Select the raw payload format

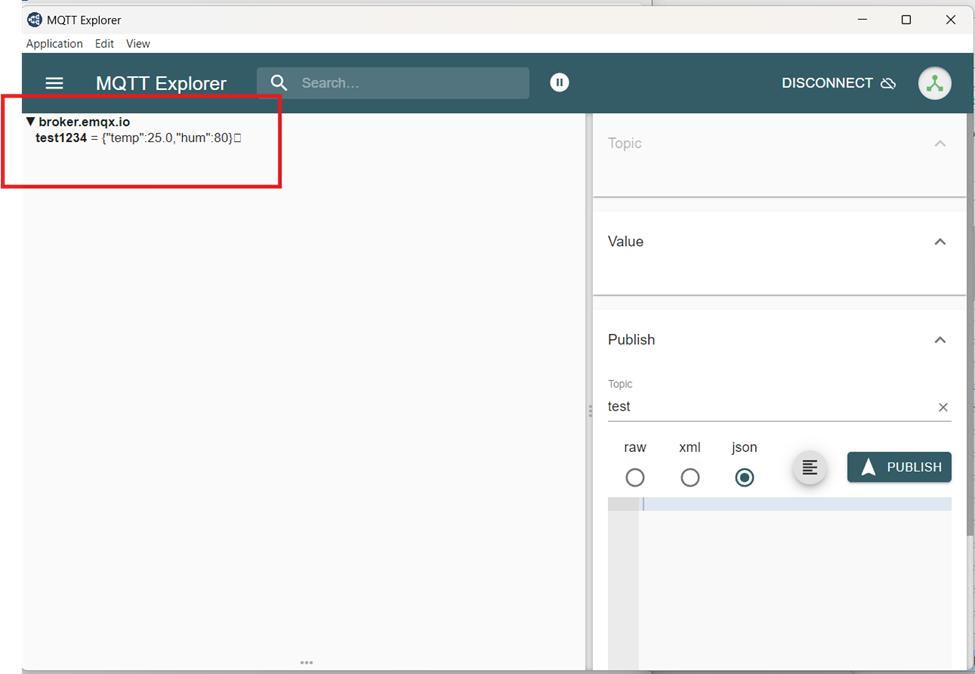(x=635, y=477)
